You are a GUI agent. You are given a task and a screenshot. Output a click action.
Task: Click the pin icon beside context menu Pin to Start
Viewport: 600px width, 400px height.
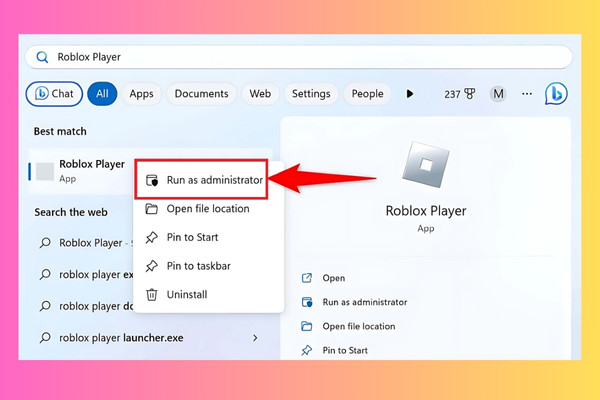click(x=152, y=237)
